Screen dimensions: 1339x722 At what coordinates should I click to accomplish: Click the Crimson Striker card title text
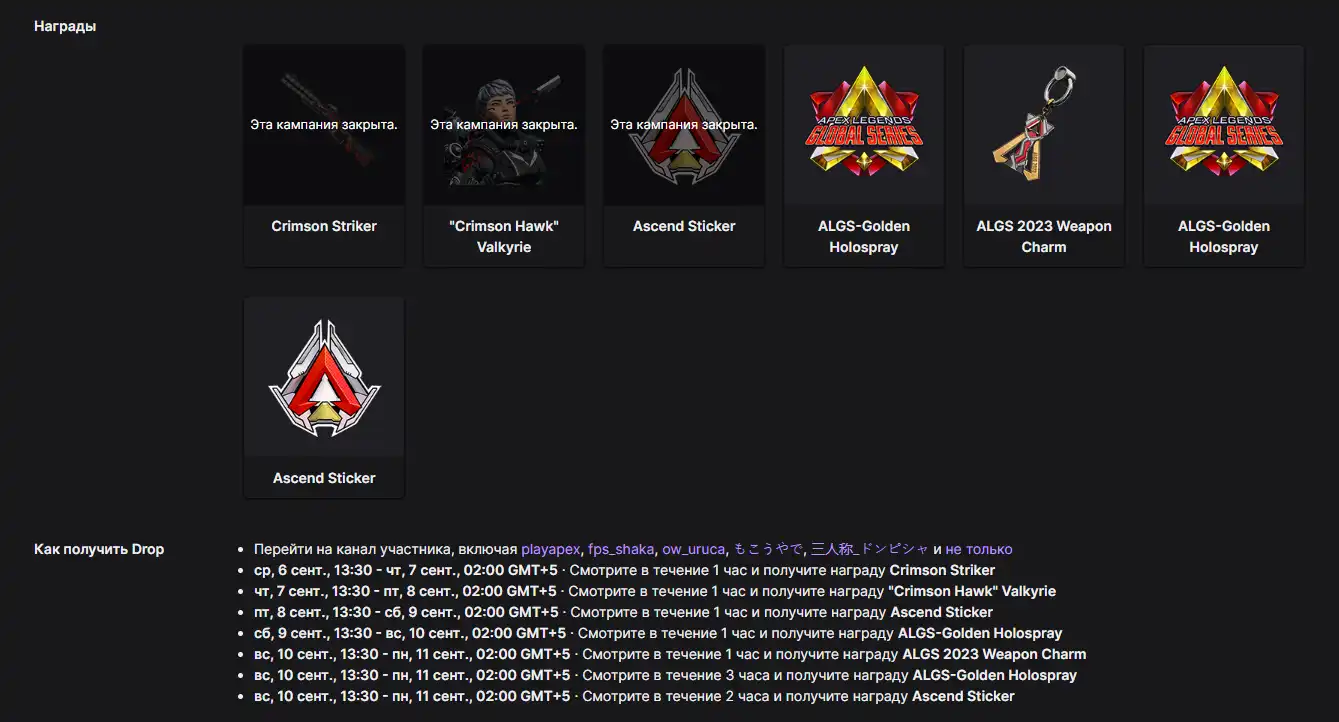pyautogui.click(x=324, y=226)
